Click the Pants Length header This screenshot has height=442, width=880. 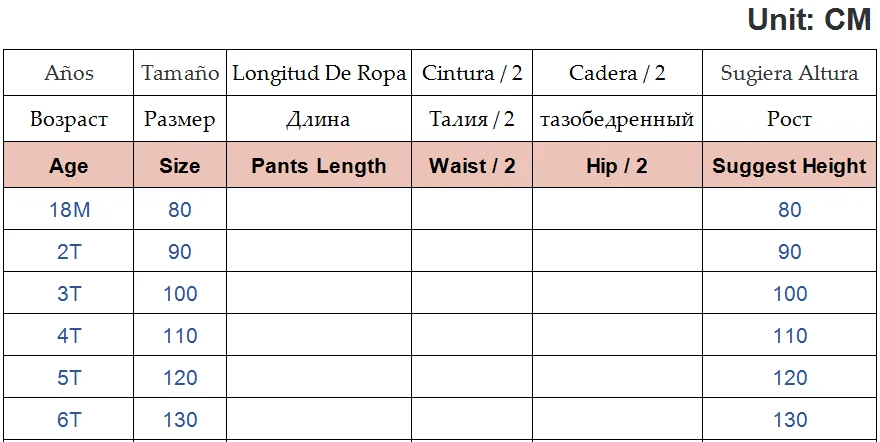click(x=319, y=166)
